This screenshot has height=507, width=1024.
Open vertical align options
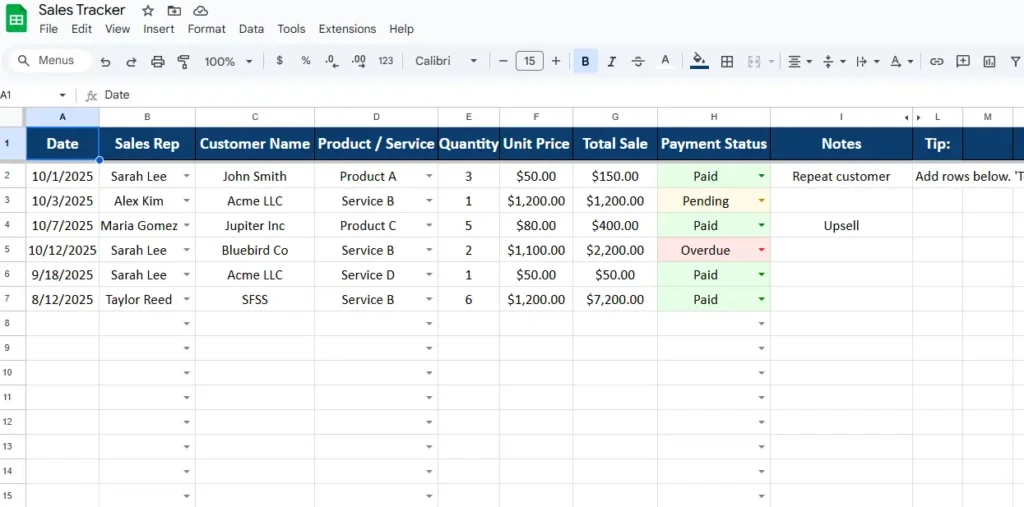click(833, 61)
